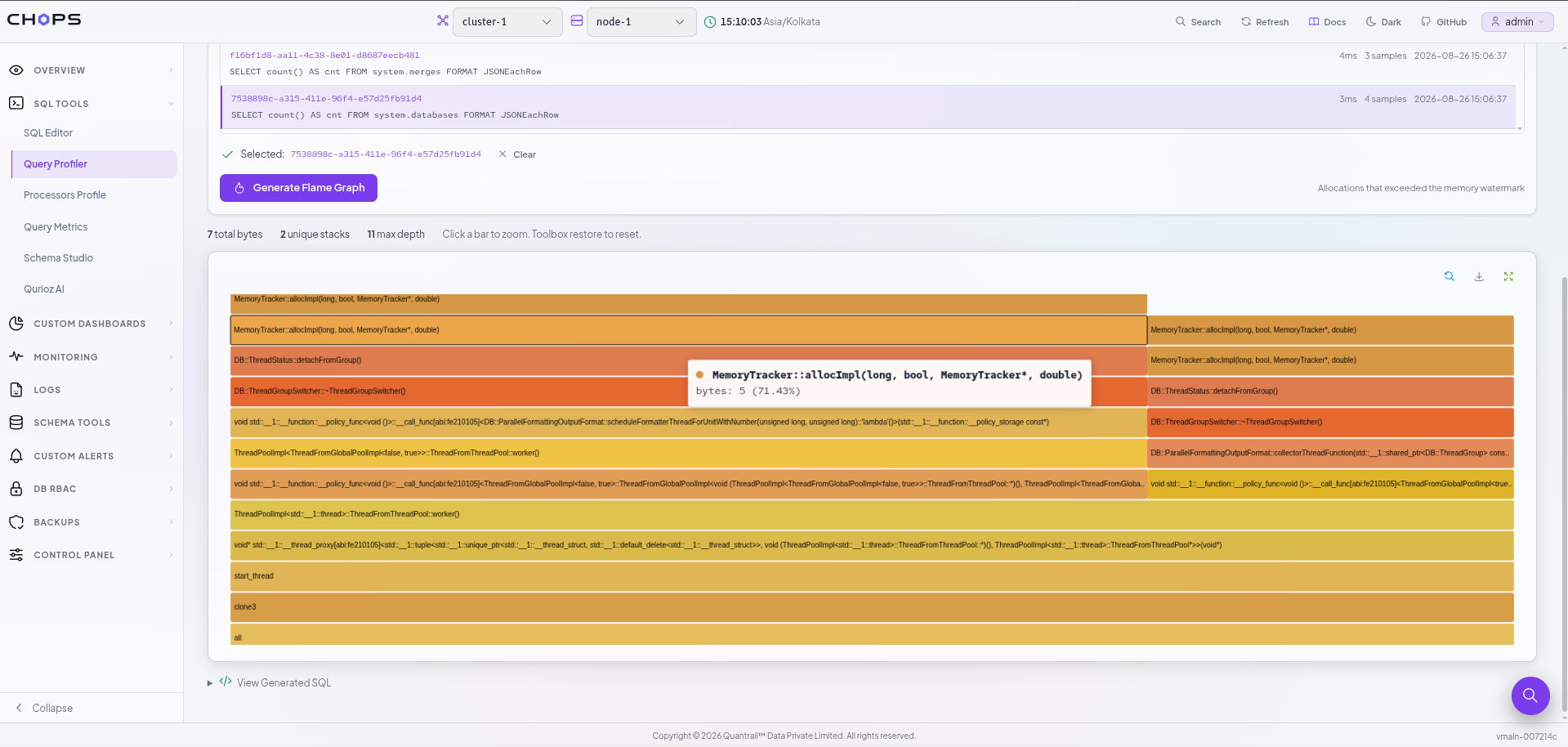Click the Logs file icon
1568x747 pixels.
click(x=16, y=390)
